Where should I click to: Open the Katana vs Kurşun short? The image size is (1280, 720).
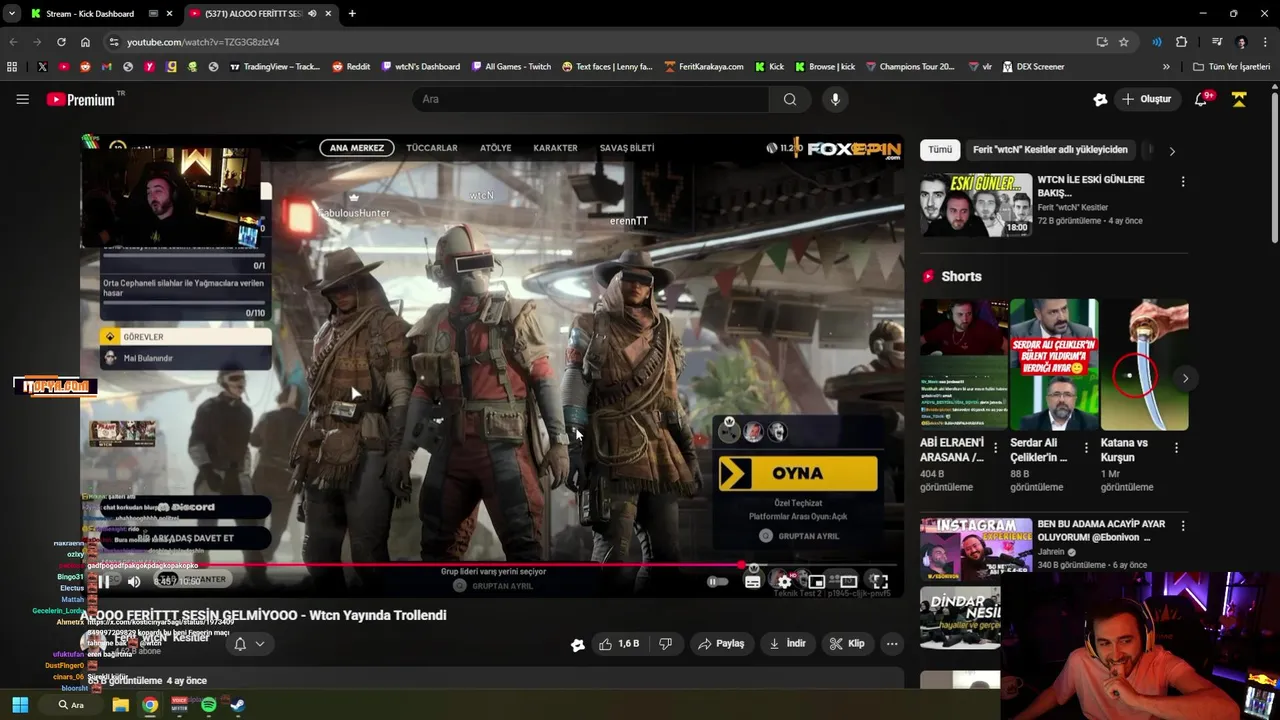pyautogui.click(x=1145, y=365)
